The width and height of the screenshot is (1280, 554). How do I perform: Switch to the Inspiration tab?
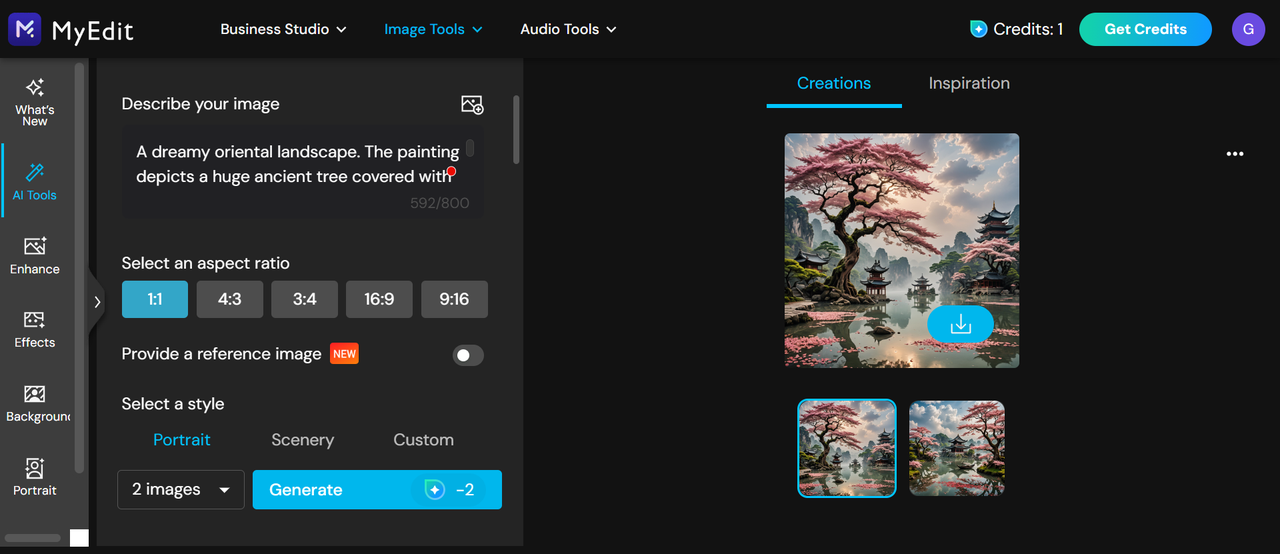pos(969,83)
